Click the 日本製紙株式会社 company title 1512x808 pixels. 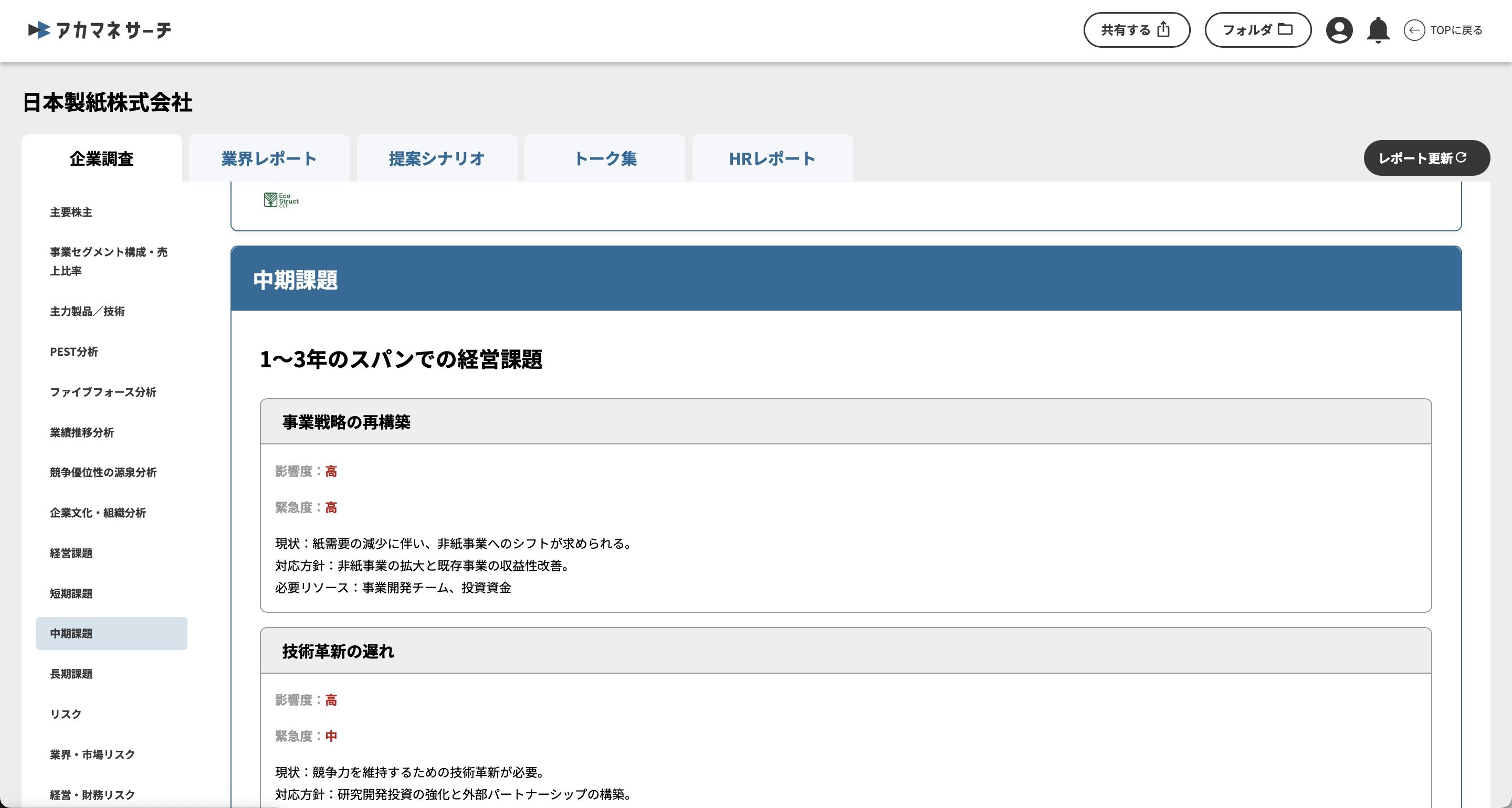point(108,103)
